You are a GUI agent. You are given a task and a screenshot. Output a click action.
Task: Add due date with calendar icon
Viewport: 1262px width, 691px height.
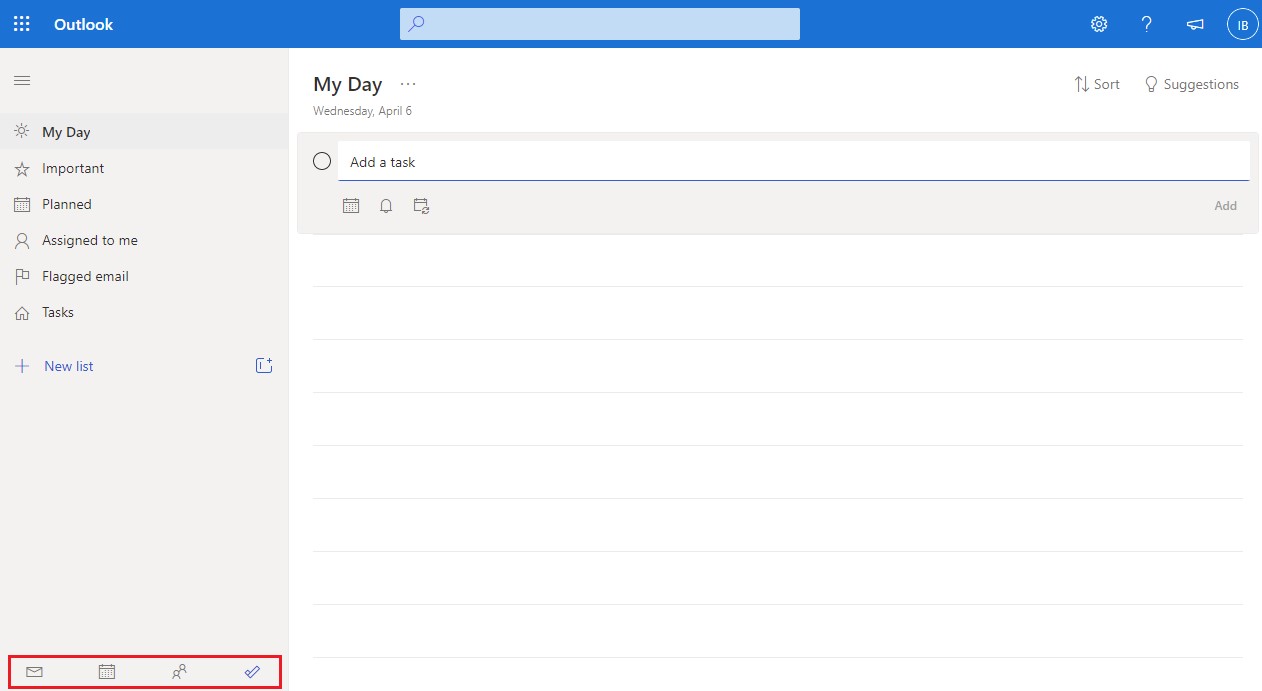pos(351,206)
